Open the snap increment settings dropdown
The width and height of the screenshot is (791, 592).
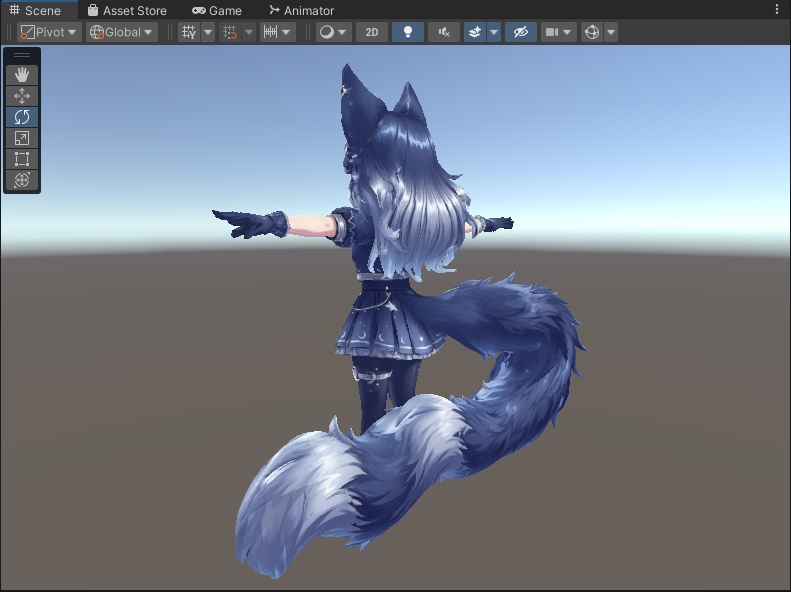(x=277, y=32)
